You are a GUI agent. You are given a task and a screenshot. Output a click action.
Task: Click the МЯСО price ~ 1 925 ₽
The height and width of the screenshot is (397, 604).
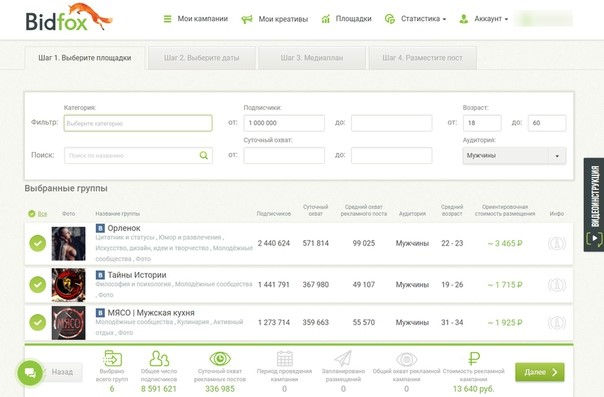[x=505, y=323]
